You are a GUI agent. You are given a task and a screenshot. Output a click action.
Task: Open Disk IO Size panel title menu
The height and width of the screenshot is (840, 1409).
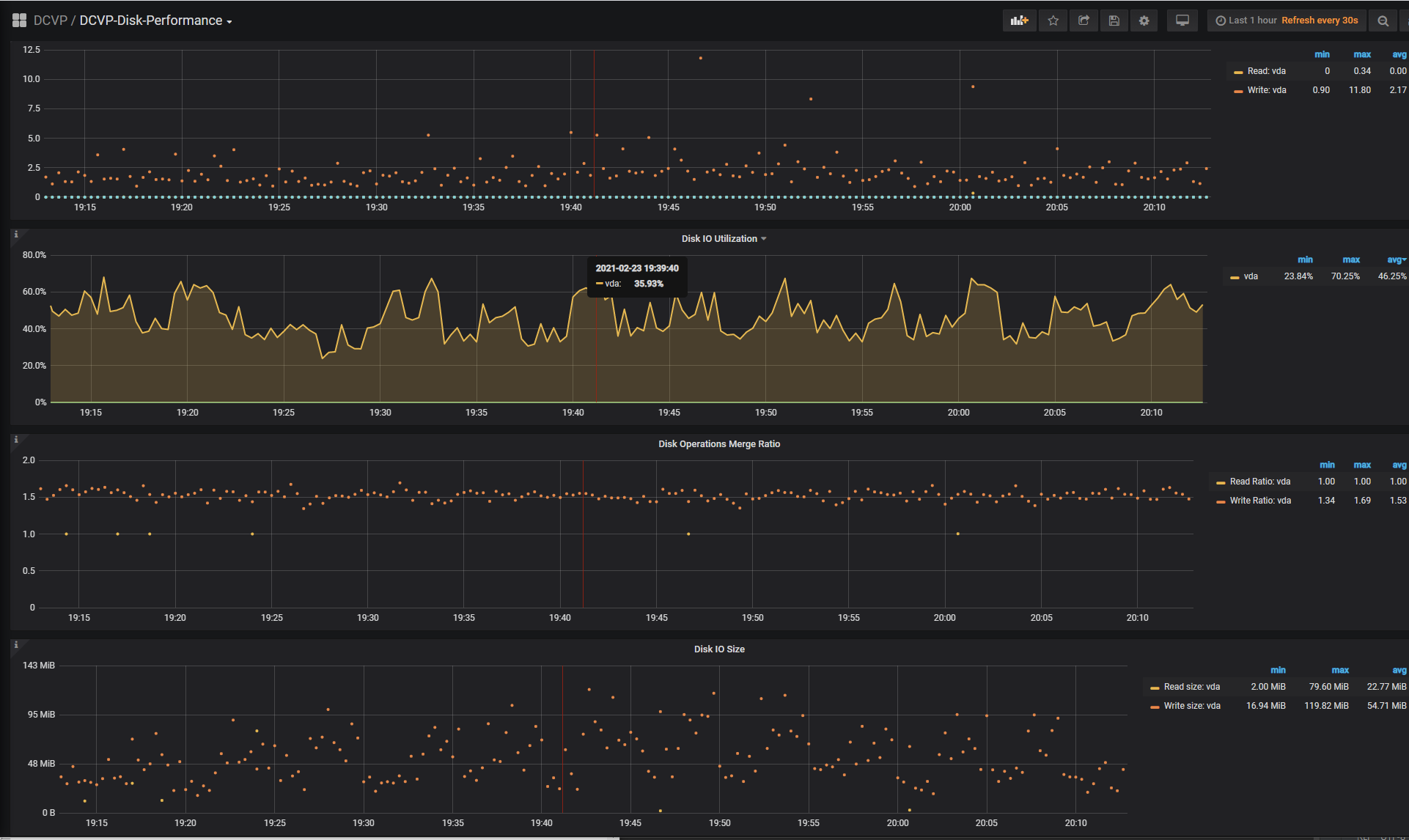(x=718, y=649)
